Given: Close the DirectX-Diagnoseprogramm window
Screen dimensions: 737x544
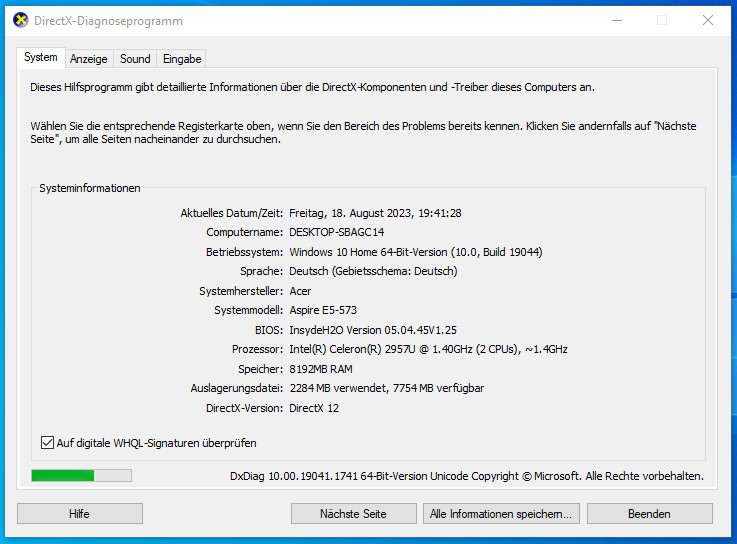Looking at the screenshot, I should (x=708, y=20).
